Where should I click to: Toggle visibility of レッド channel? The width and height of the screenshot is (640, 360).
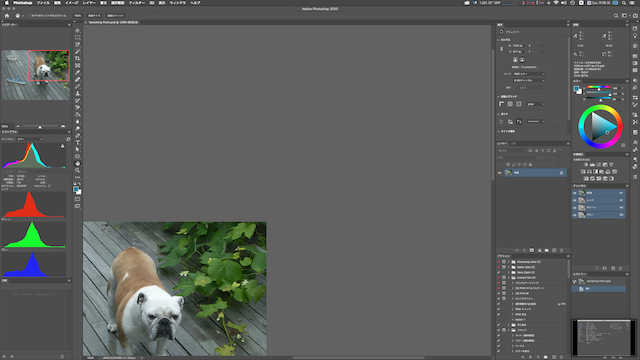pos(575,200)
